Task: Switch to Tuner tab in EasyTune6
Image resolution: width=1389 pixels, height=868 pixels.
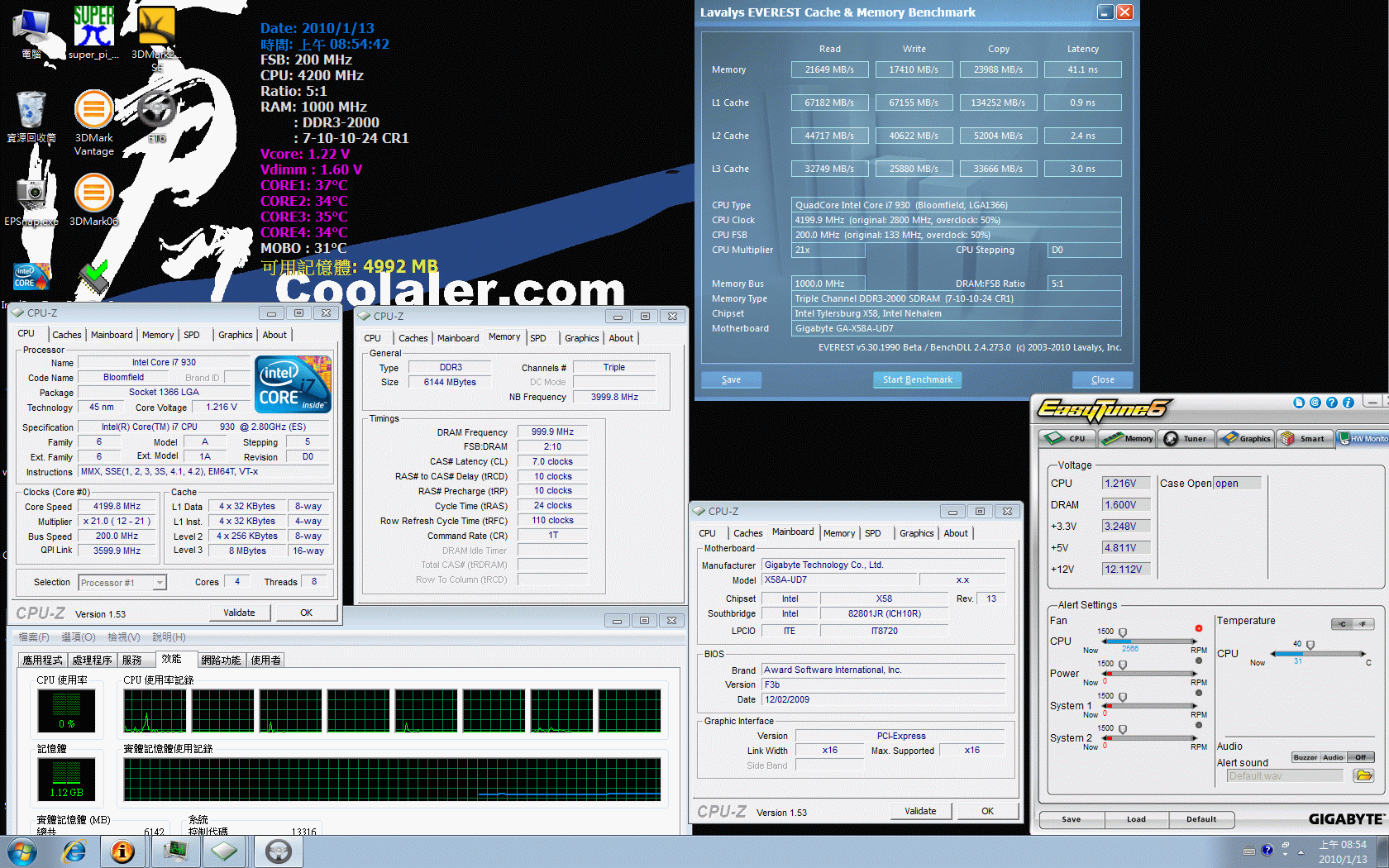Action: click(1185, 438)
